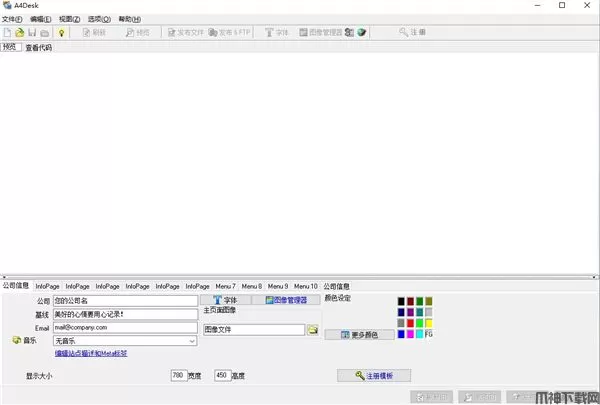600x405 pixels.
Task: Open the 编辑(E) menu
Action: [x=41, y=19]
